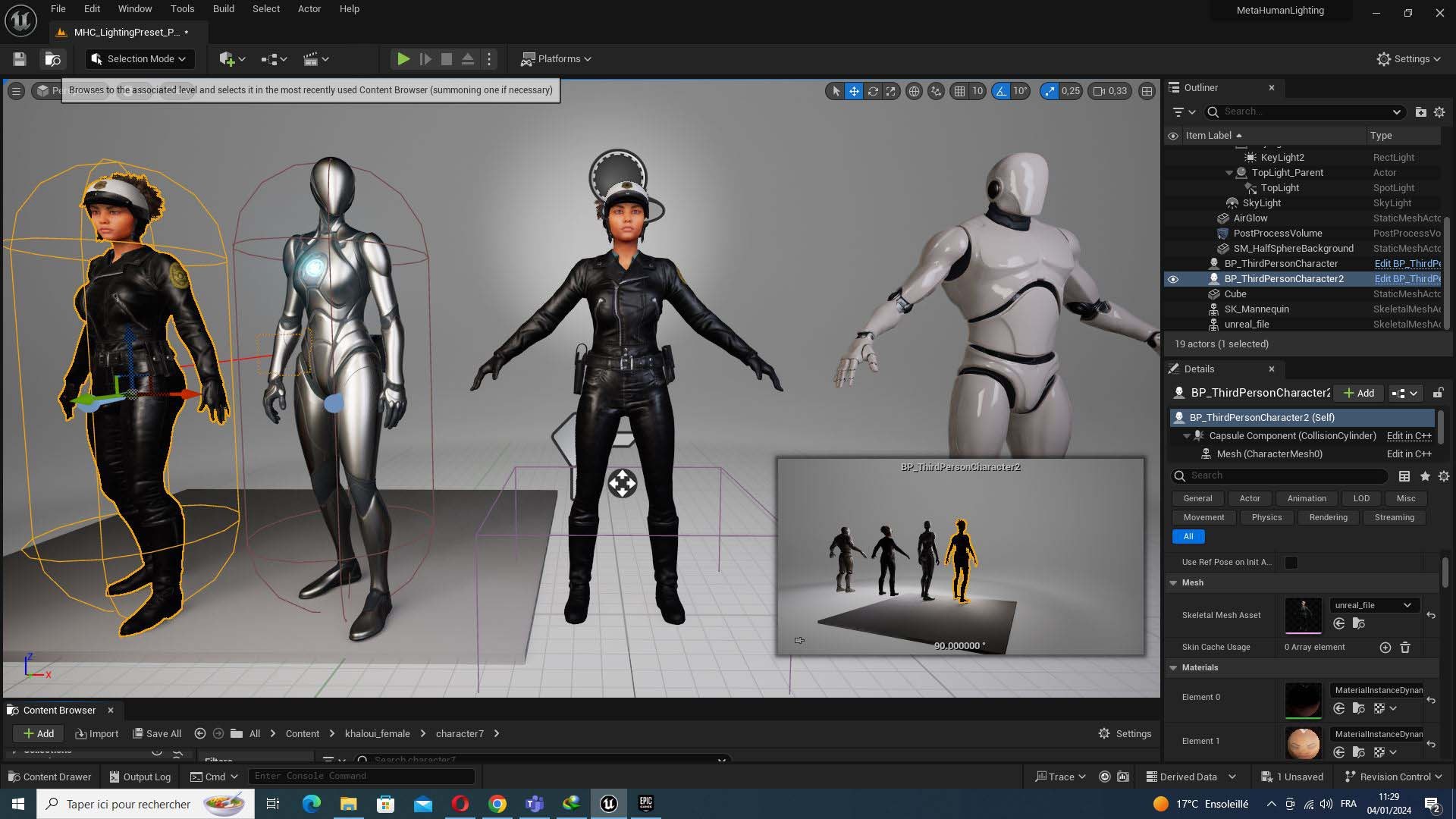Browse to unreal_file skeletal mesh in Content Browser

1359,624
